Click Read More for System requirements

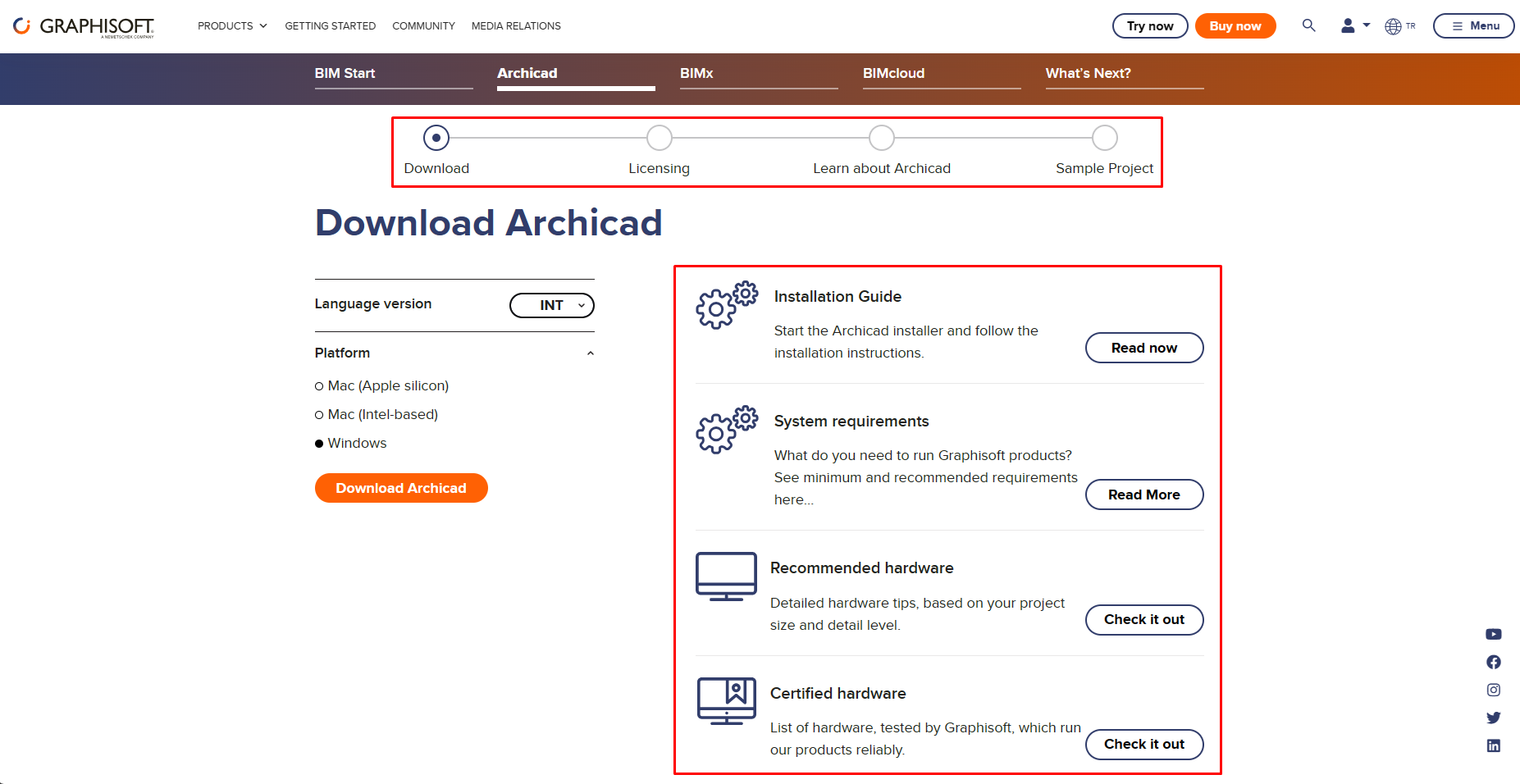[x=1144, y=495]
